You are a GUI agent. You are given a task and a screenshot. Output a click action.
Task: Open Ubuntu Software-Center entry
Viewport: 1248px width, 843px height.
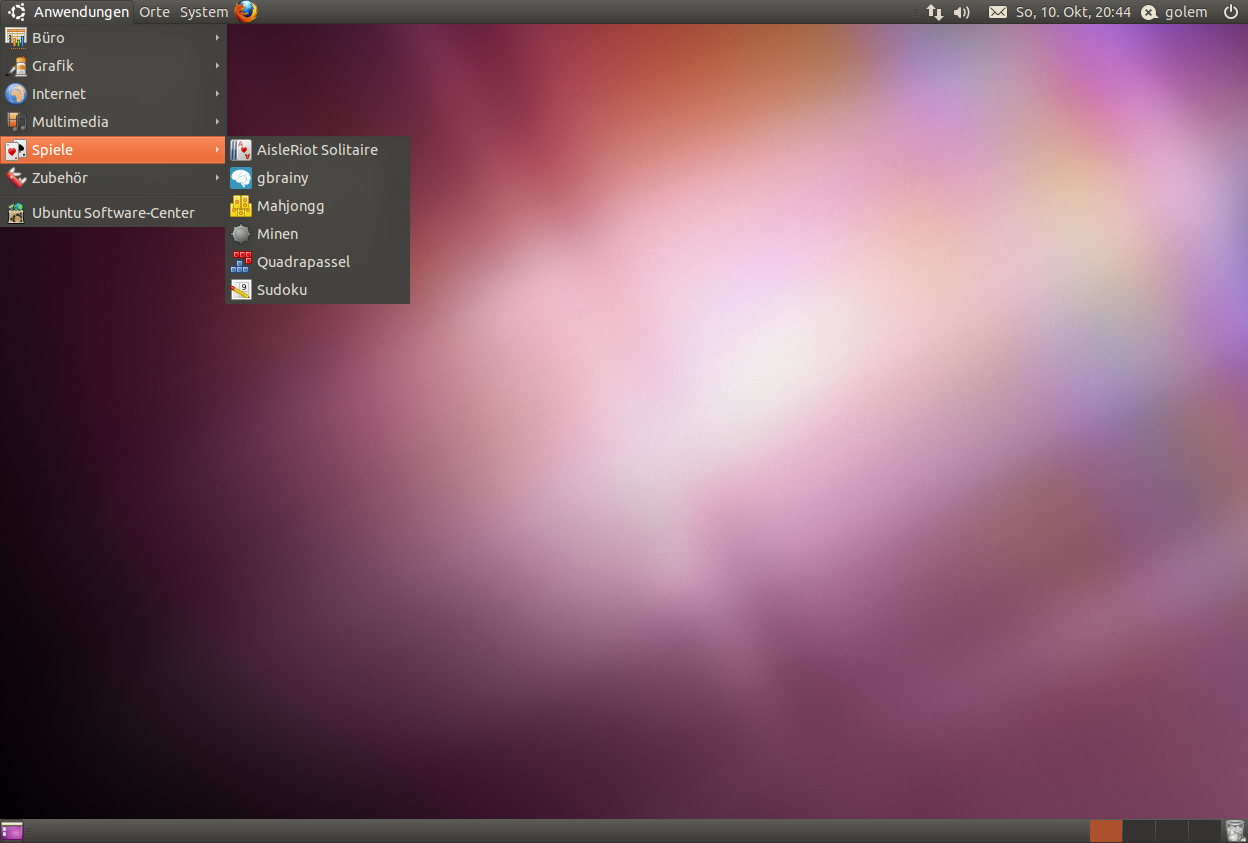click(113, 212)
